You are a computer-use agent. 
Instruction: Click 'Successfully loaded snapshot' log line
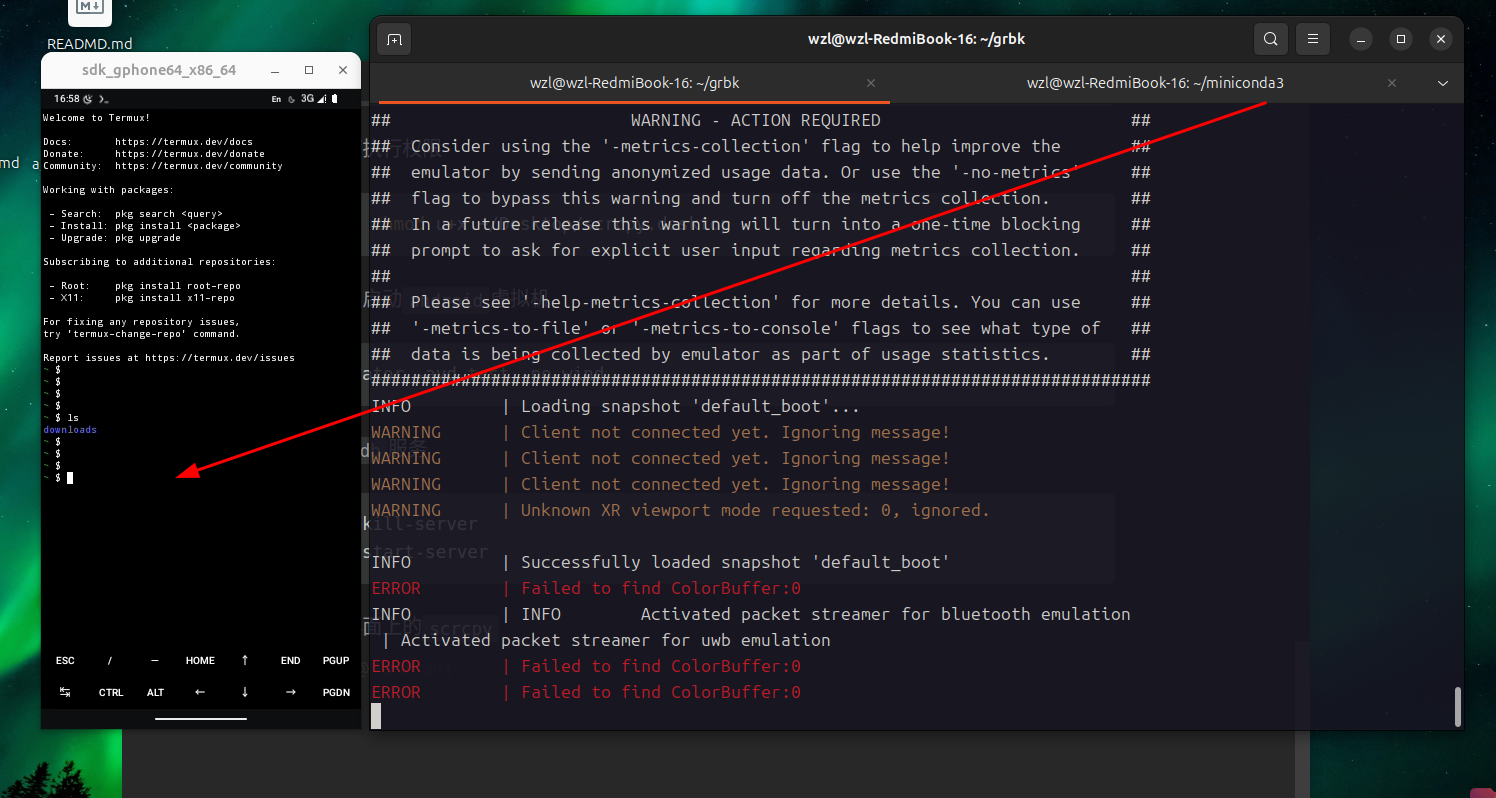pos(660,562)
